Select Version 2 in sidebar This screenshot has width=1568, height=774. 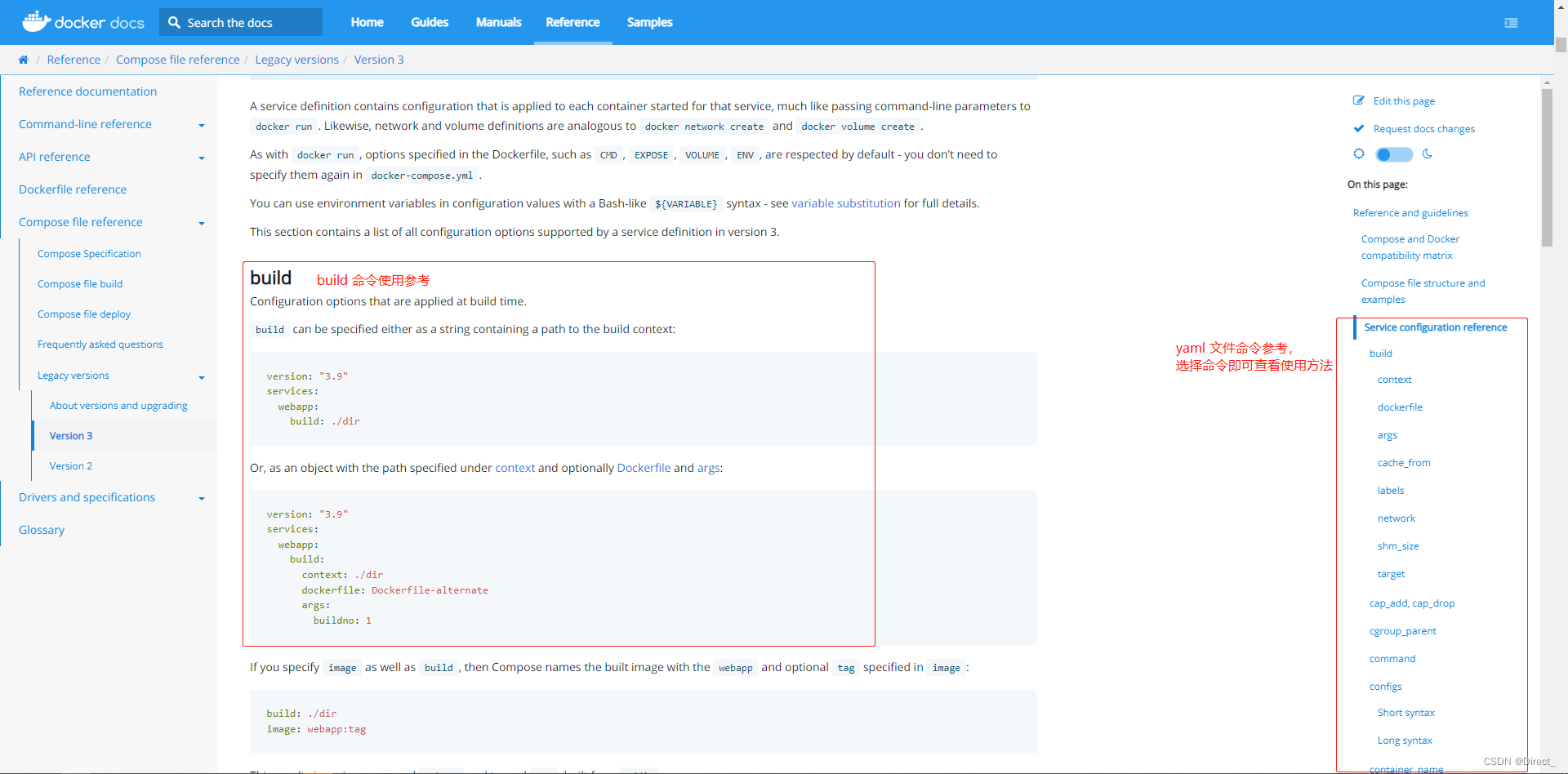[x=71, y=466]
